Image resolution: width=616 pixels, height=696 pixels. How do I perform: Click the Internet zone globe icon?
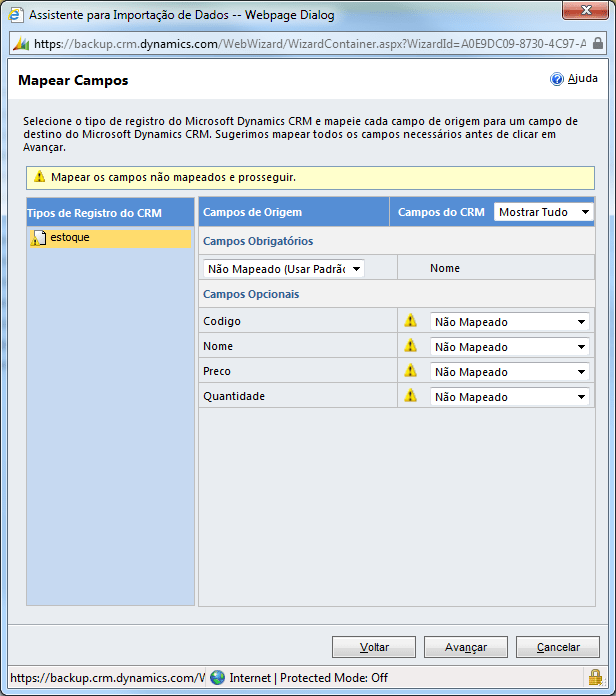218,677
